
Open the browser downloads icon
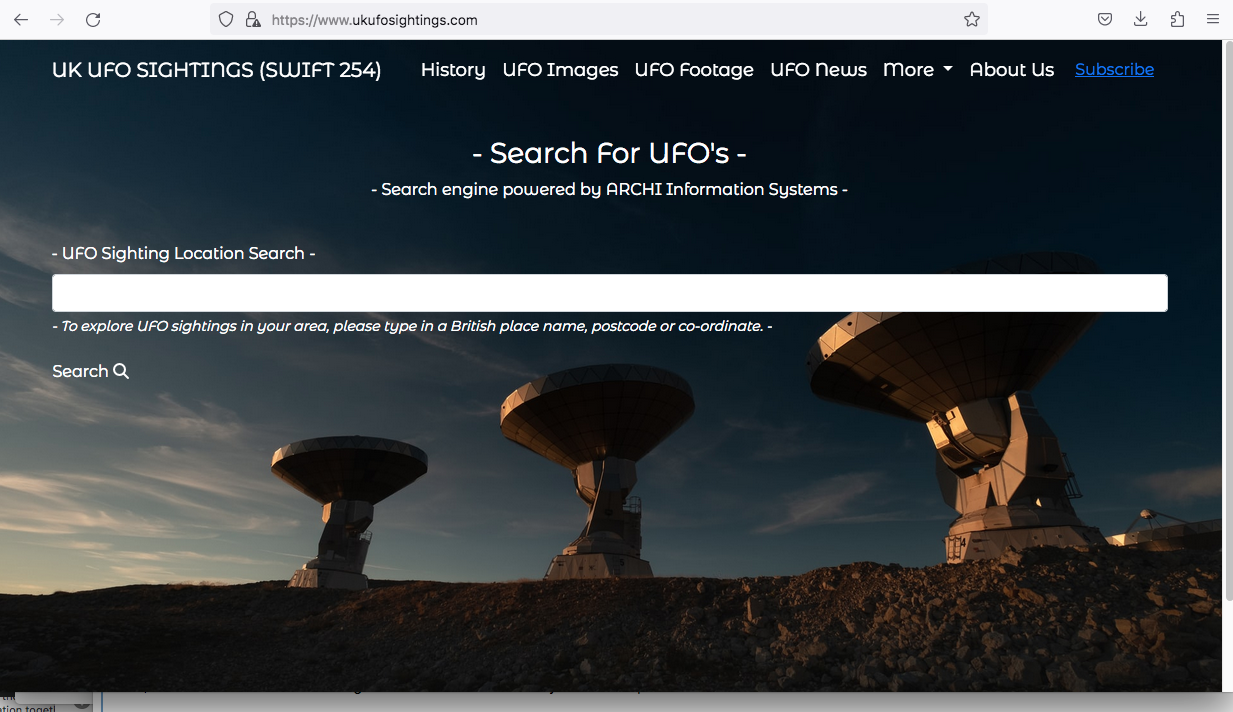(x=1141, y=20)
